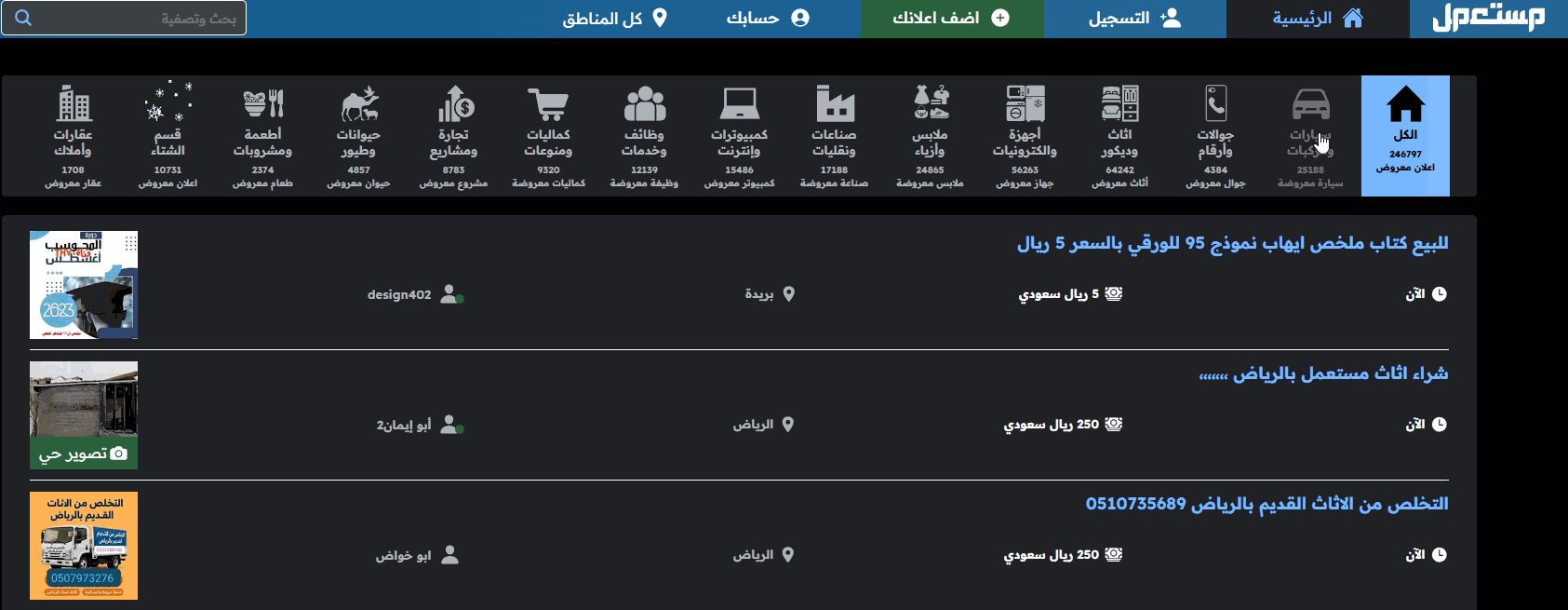Screen dimensions: 1568x610
Task: Choose the food and drinks category icon
Action: point(262,103)
